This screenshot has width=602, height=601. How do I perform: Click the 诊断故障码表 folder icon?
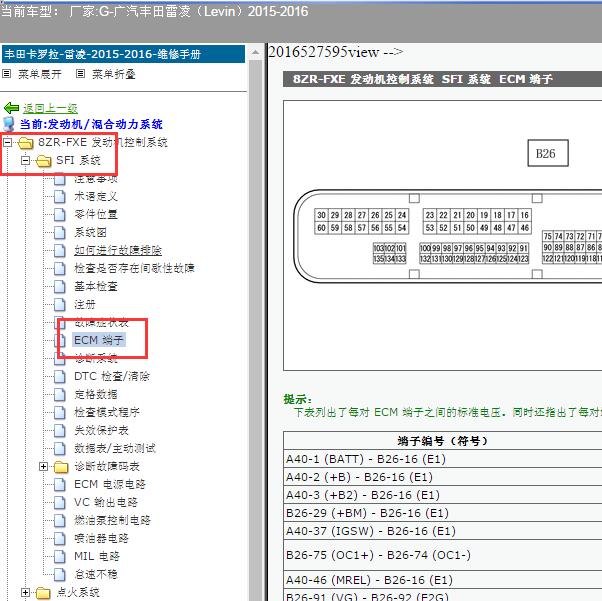(60, 467)
